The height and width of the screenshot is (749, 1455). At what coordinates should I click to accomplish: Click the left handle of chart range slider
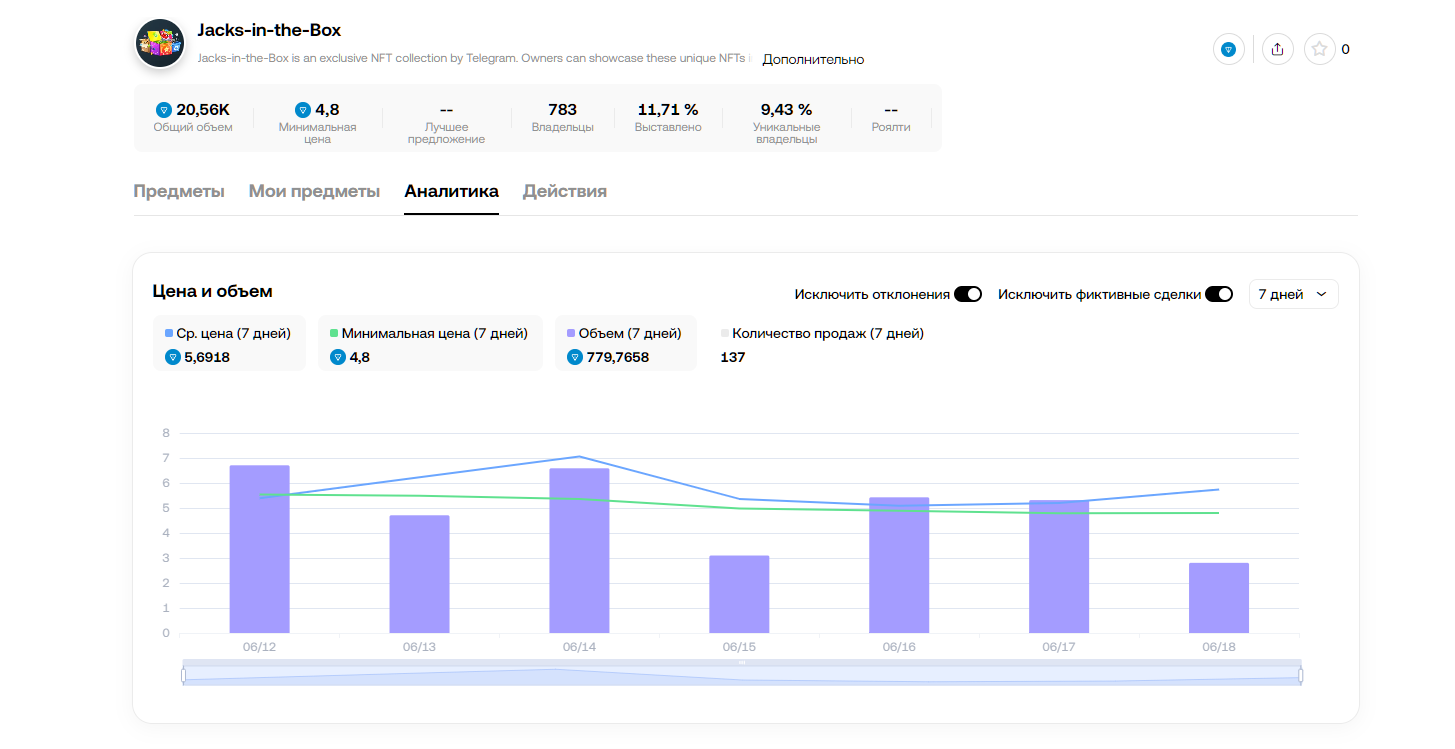(184, 675)
